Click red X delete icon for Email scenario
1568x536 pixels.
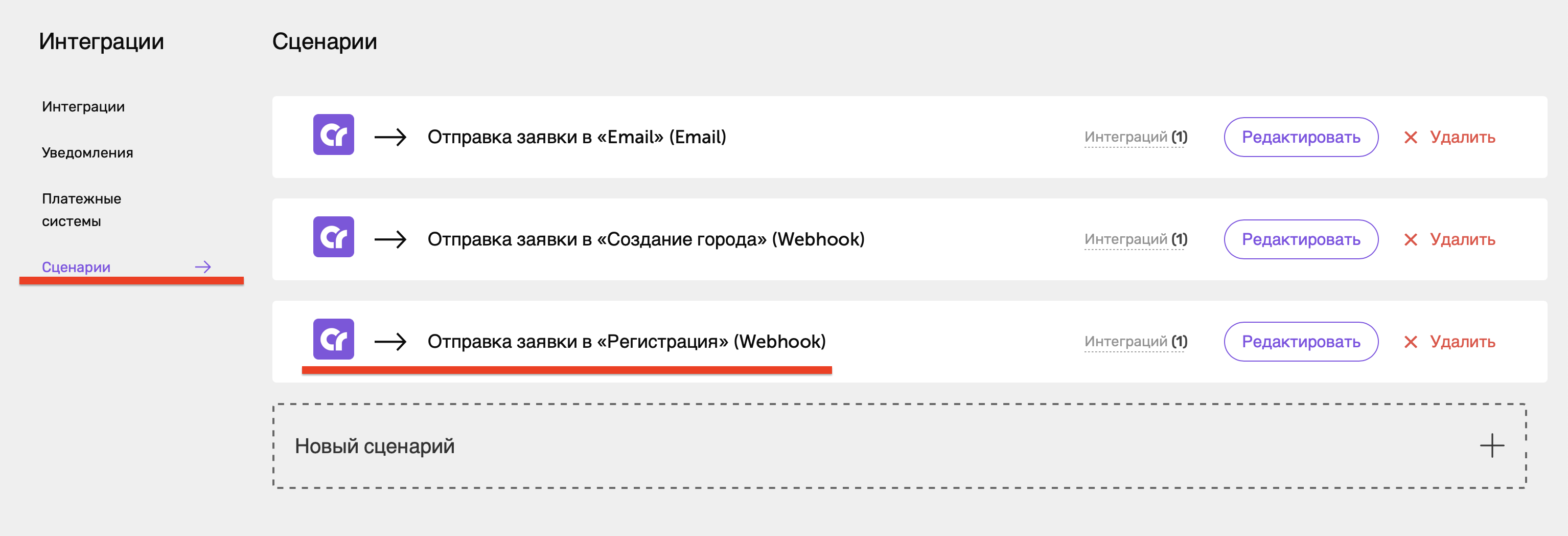pos(1411,138)
